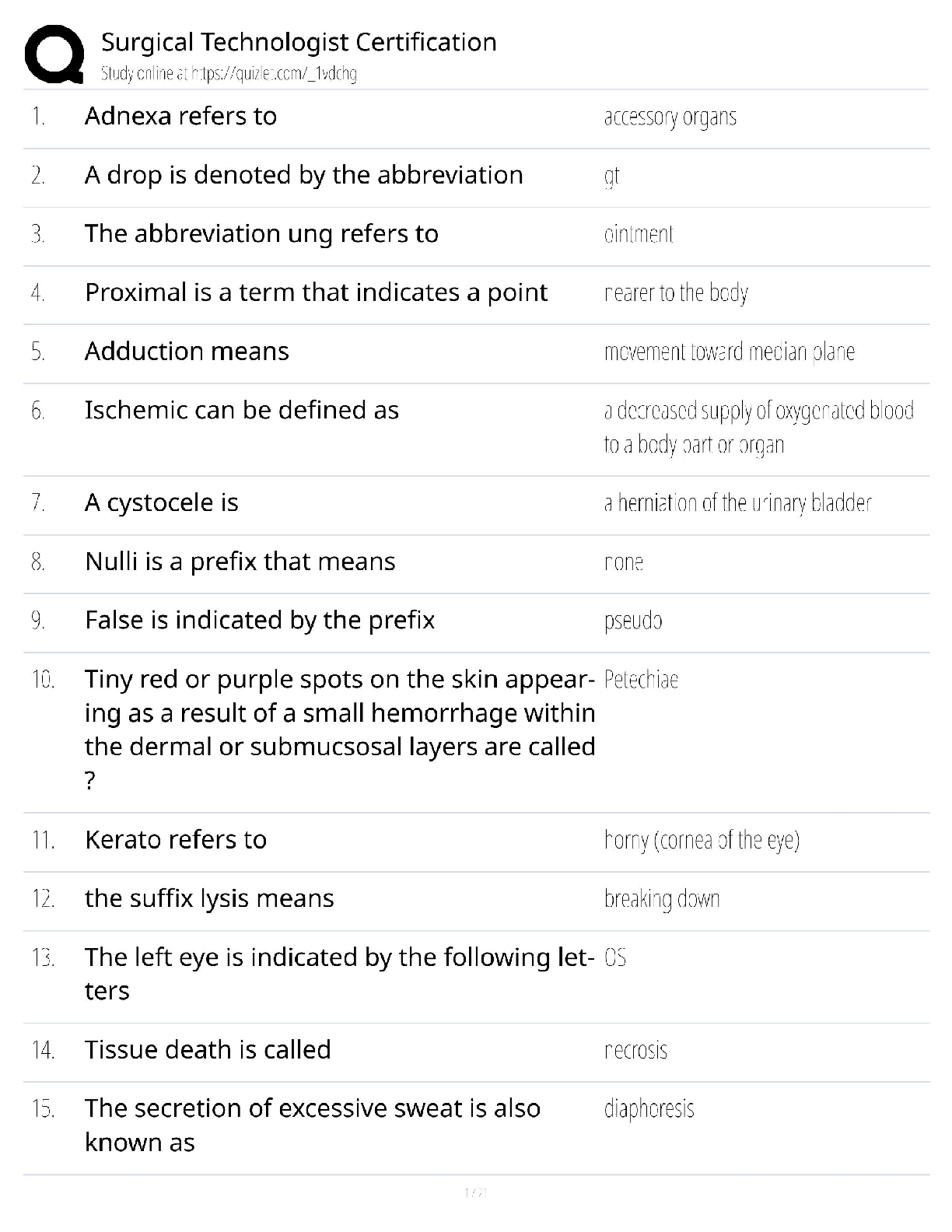Image resolution: width=952 pixels, height=1232 pixels.
Task: Click the answer 'breaking down'
Action: tap(662, 899)
